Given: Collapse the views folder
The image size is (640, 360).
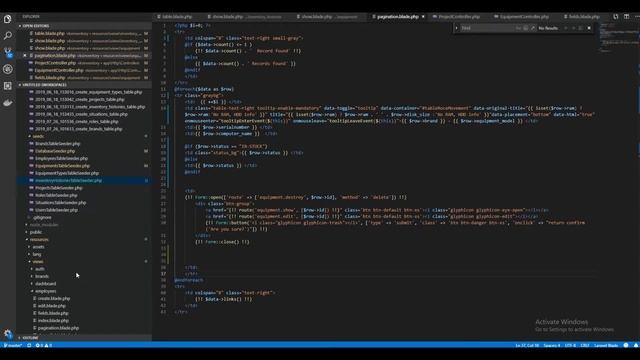Looking at the screenshot, I should click(x=38, y=262).
